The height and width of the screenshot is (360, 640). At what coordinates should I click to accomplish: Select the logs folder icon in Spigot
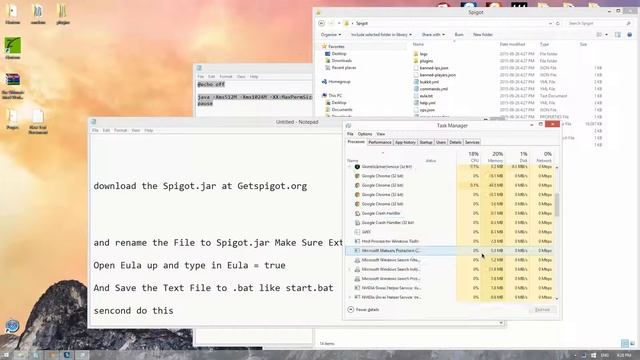(x=416, y=54)
